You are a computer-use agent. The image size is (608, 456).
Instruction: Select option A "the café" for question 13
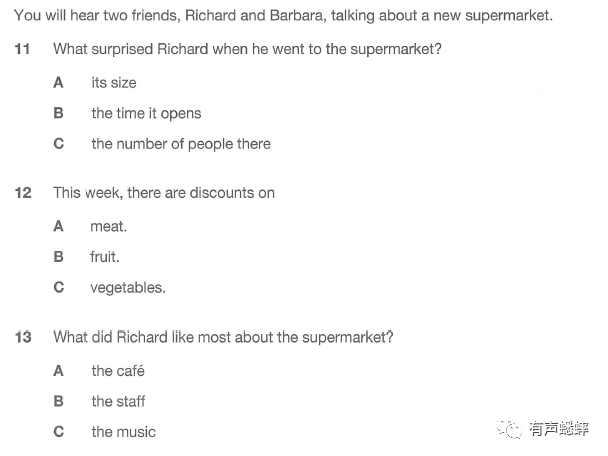118,371
